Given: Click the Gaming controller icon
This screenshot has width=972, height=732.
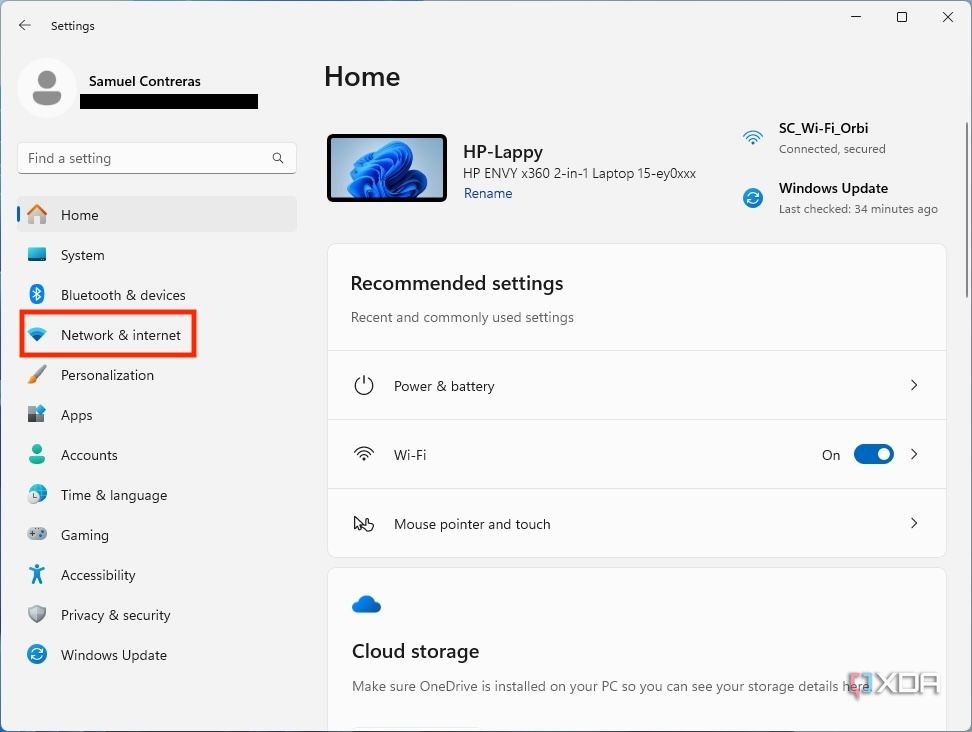Looking at the screenshot, I should tap(37, 535).
